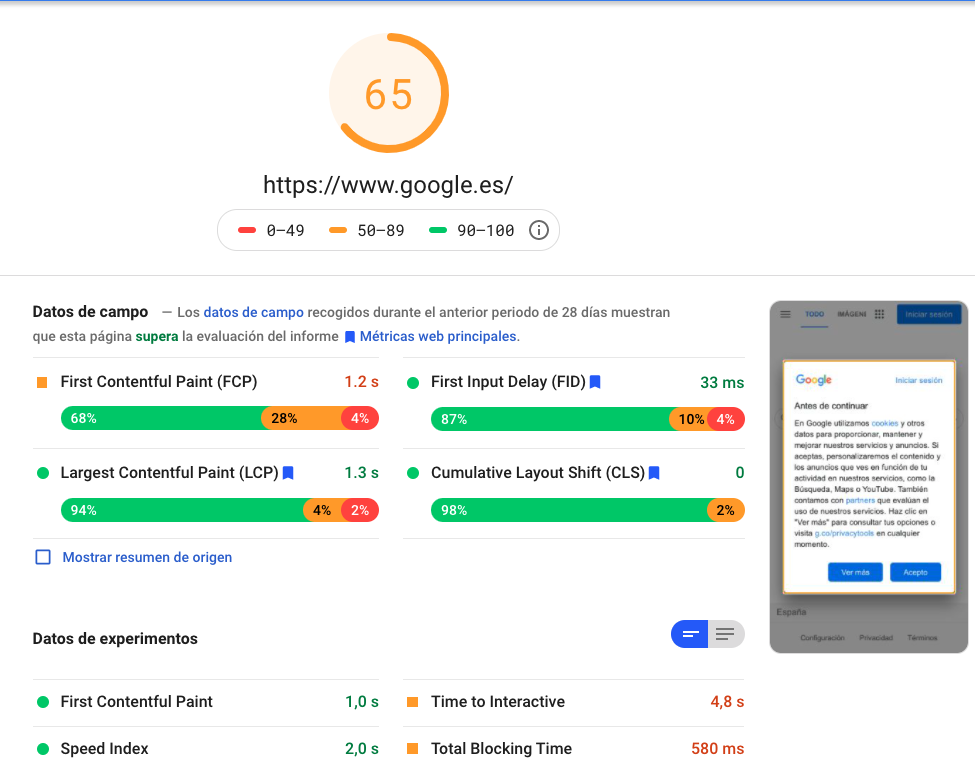Click the 1.2 s FCP value
This screenshot has width=975, height=772.
point(361,382)
